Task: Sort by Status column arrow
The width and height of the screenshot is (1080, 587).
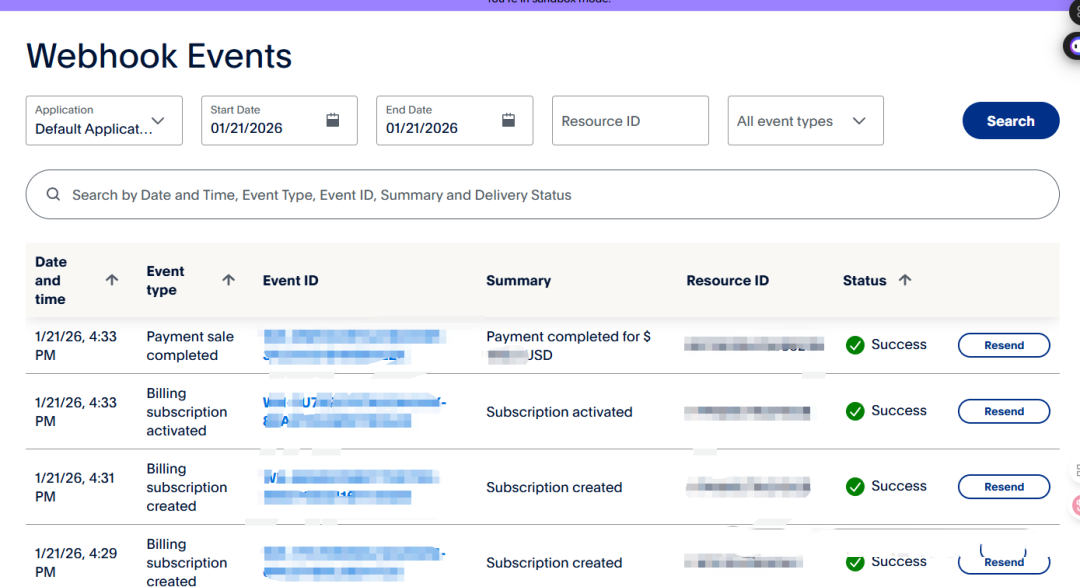Action: pyautogui.click(x=905, y=280)
